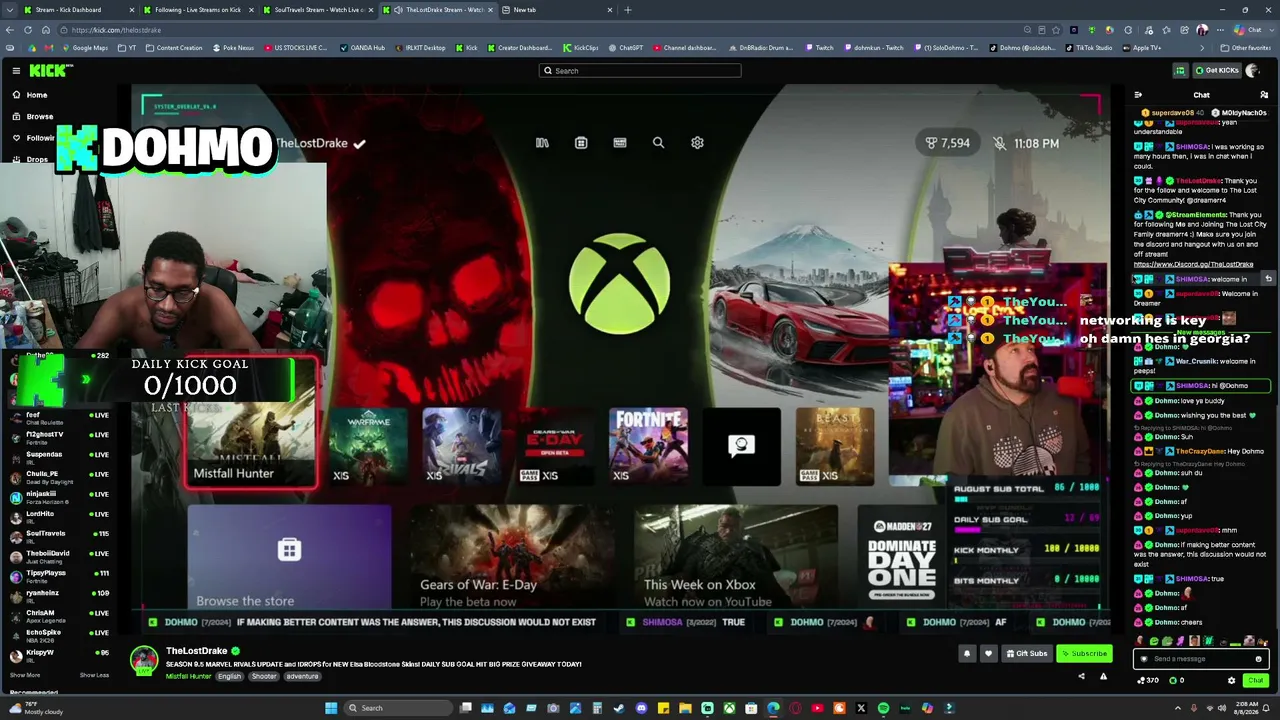Open the Google Maps bookmark
This screenshot has height=720, width=1280.
[84, 48]
